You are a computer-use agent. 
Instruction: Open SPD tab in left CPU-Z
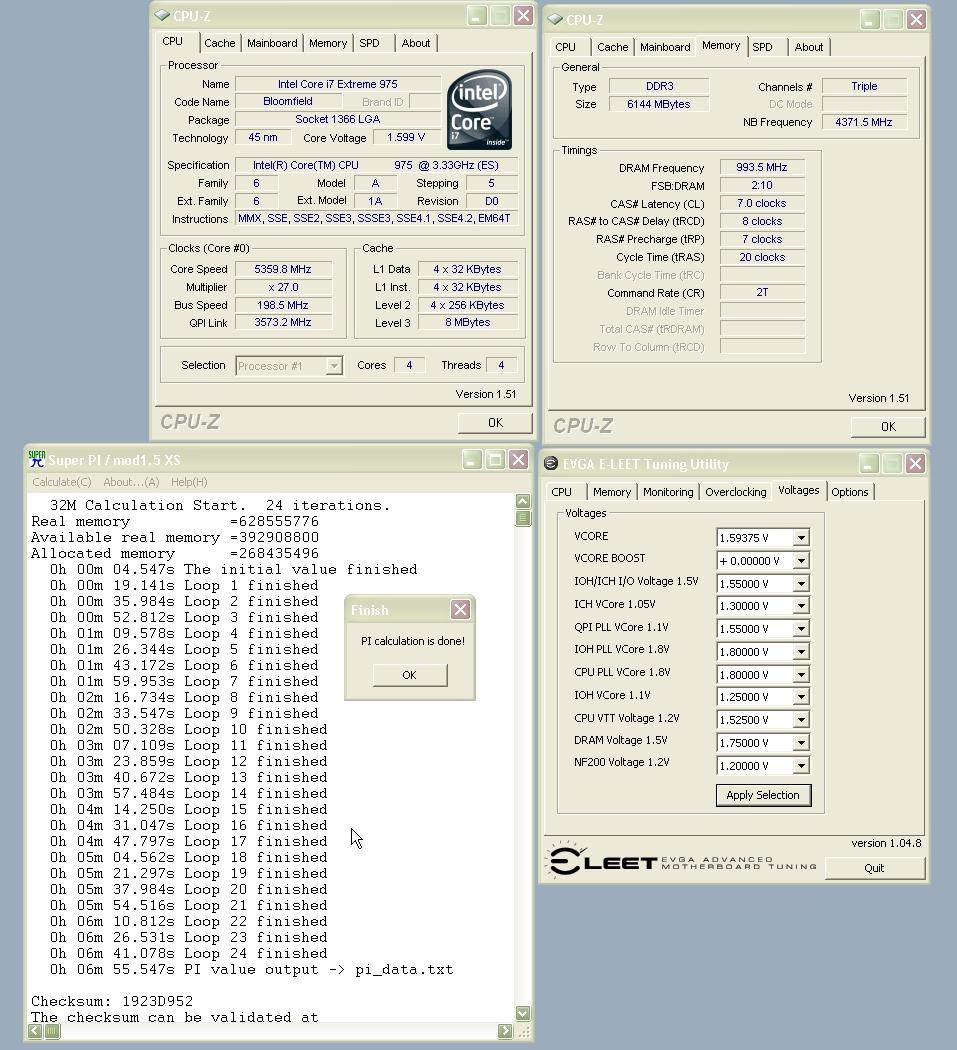coord(369,43)
